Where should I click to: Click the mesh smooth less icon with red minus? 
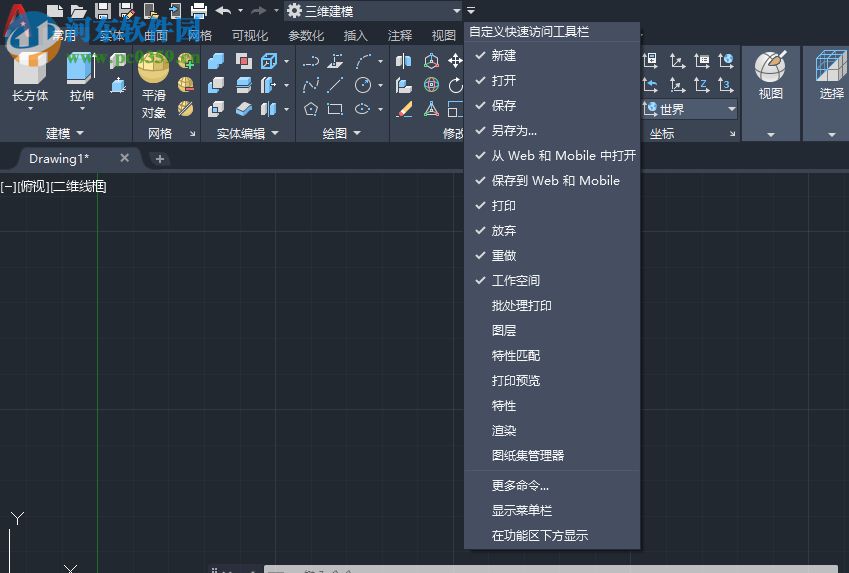[x=186, y=84]
